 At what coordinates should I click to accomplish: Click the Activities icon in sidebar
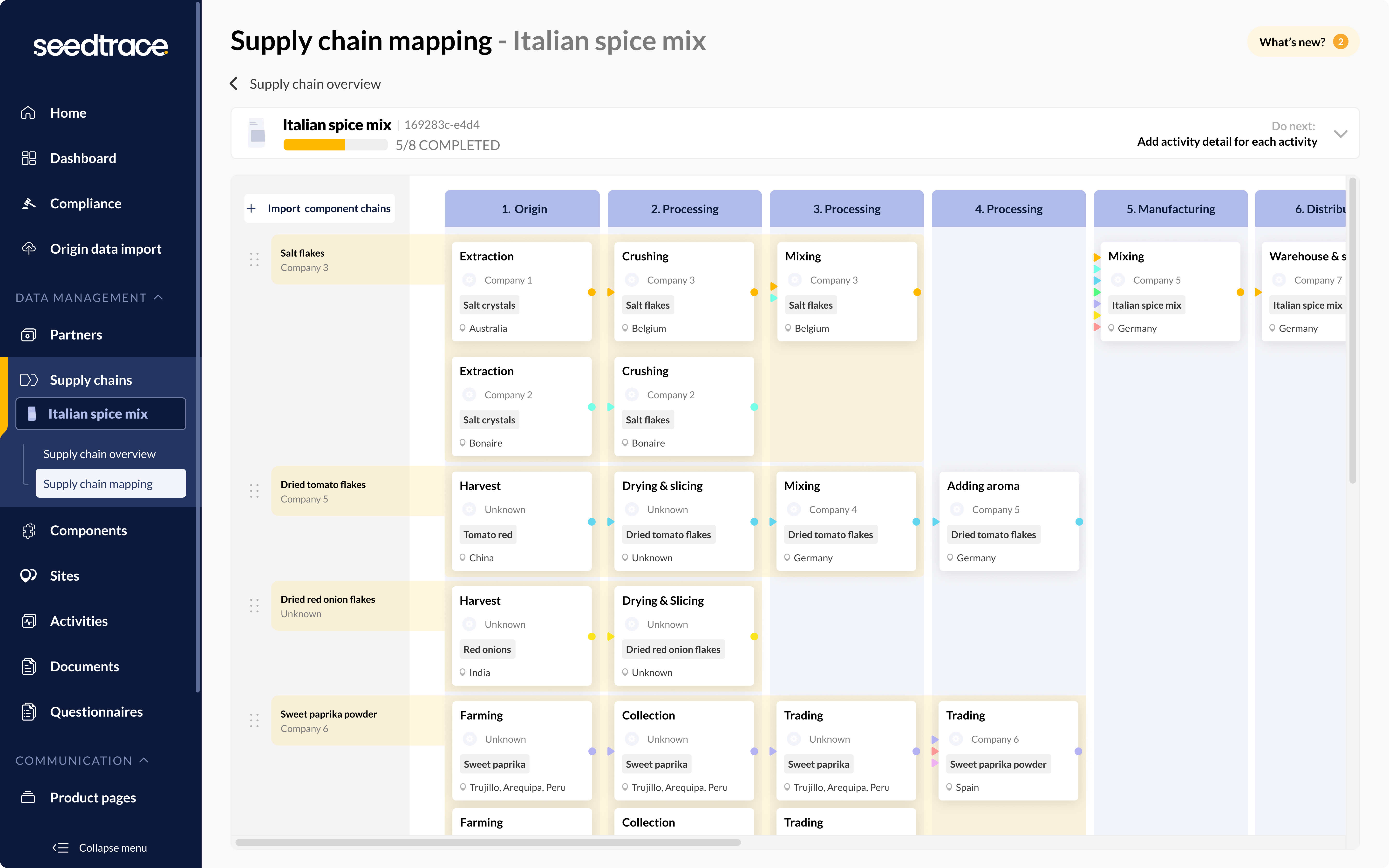coord(28,621)
